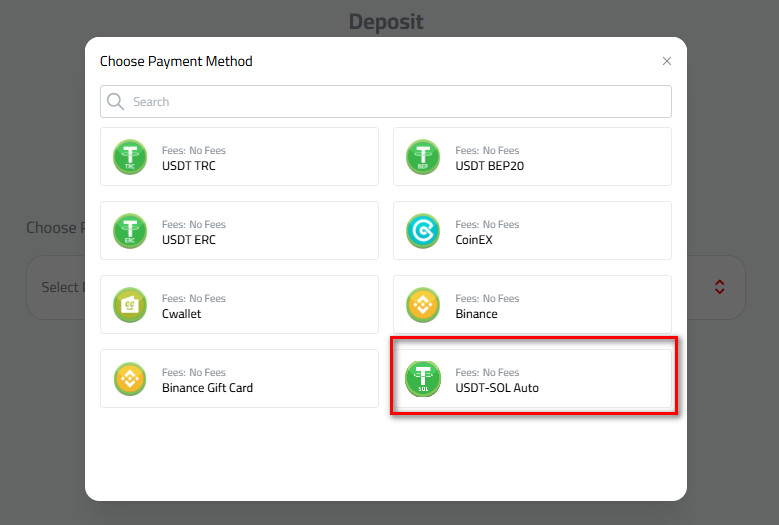Viewport: 779px width, 525px height.
Task: Click the Cwallet logo icon
Action: [130, 305]
